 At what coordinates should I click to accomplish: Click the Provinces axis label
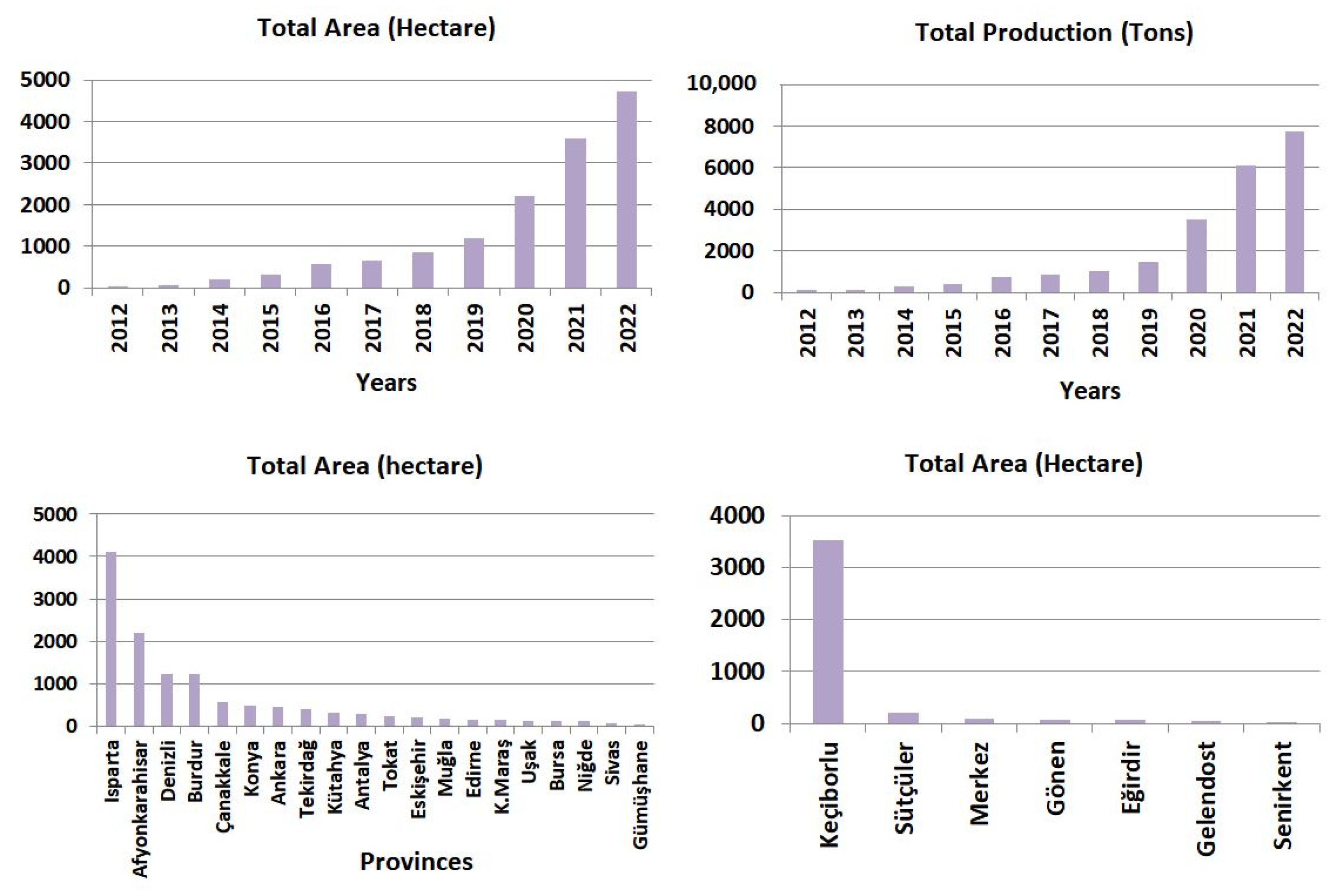[416, 862]
